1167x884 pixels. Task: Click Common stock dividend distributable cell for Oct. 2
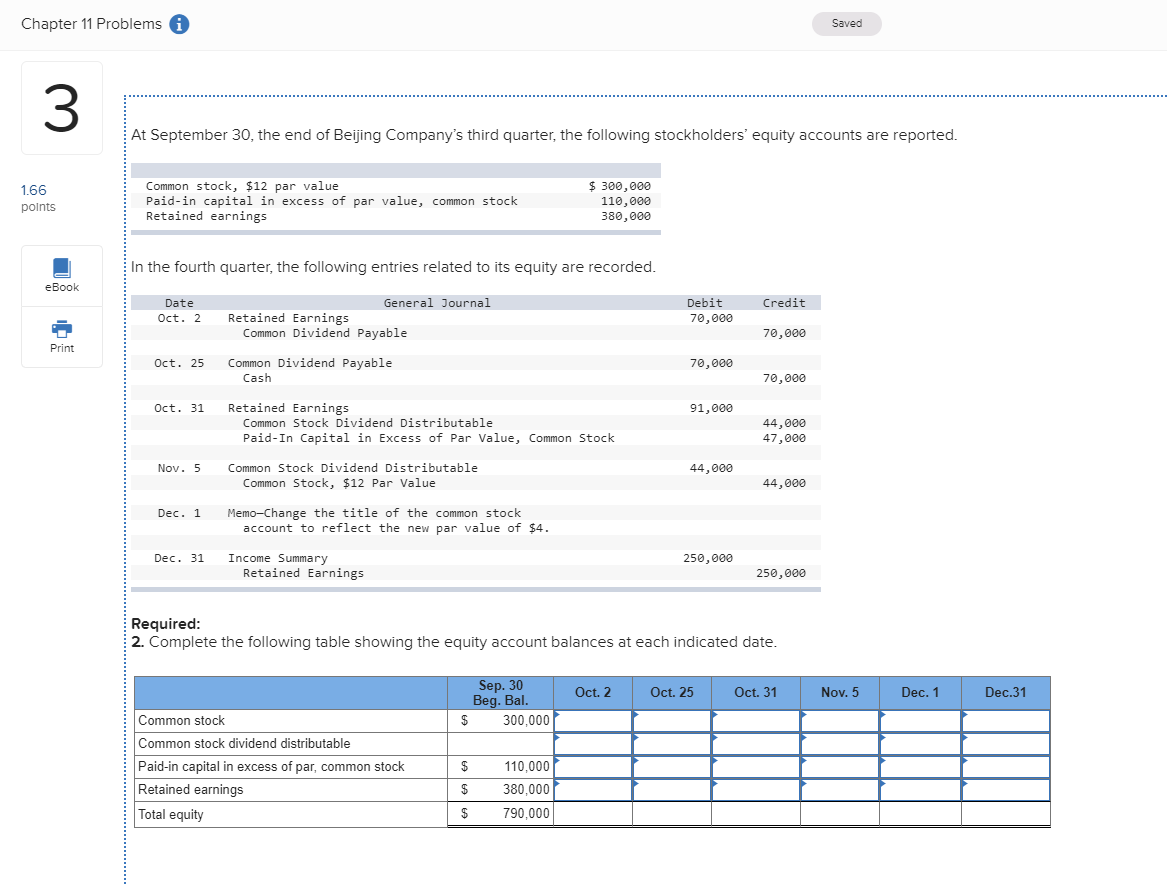pos(593,744)
